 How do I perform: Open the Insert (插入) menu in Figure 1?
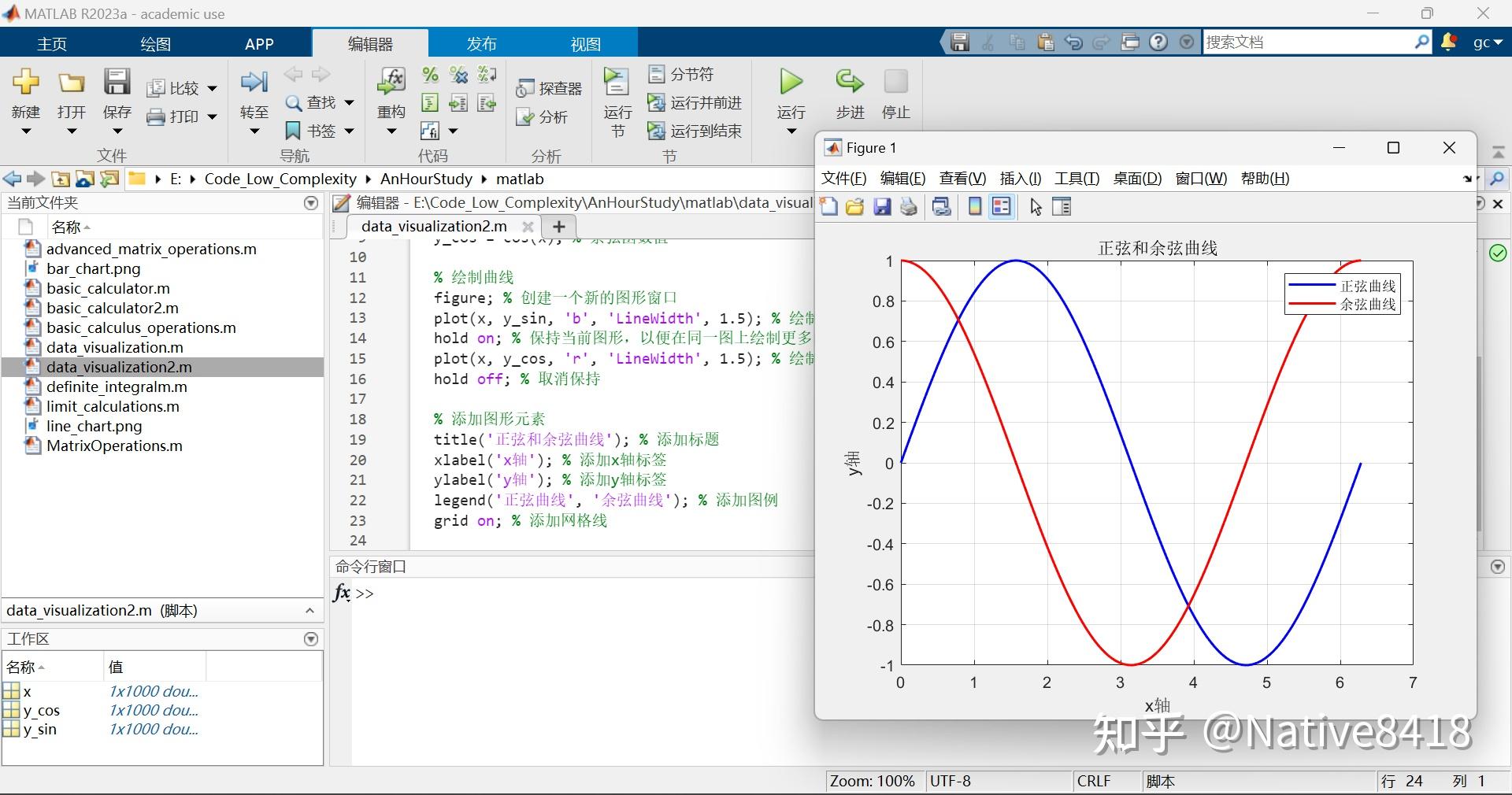(1021, 179)
